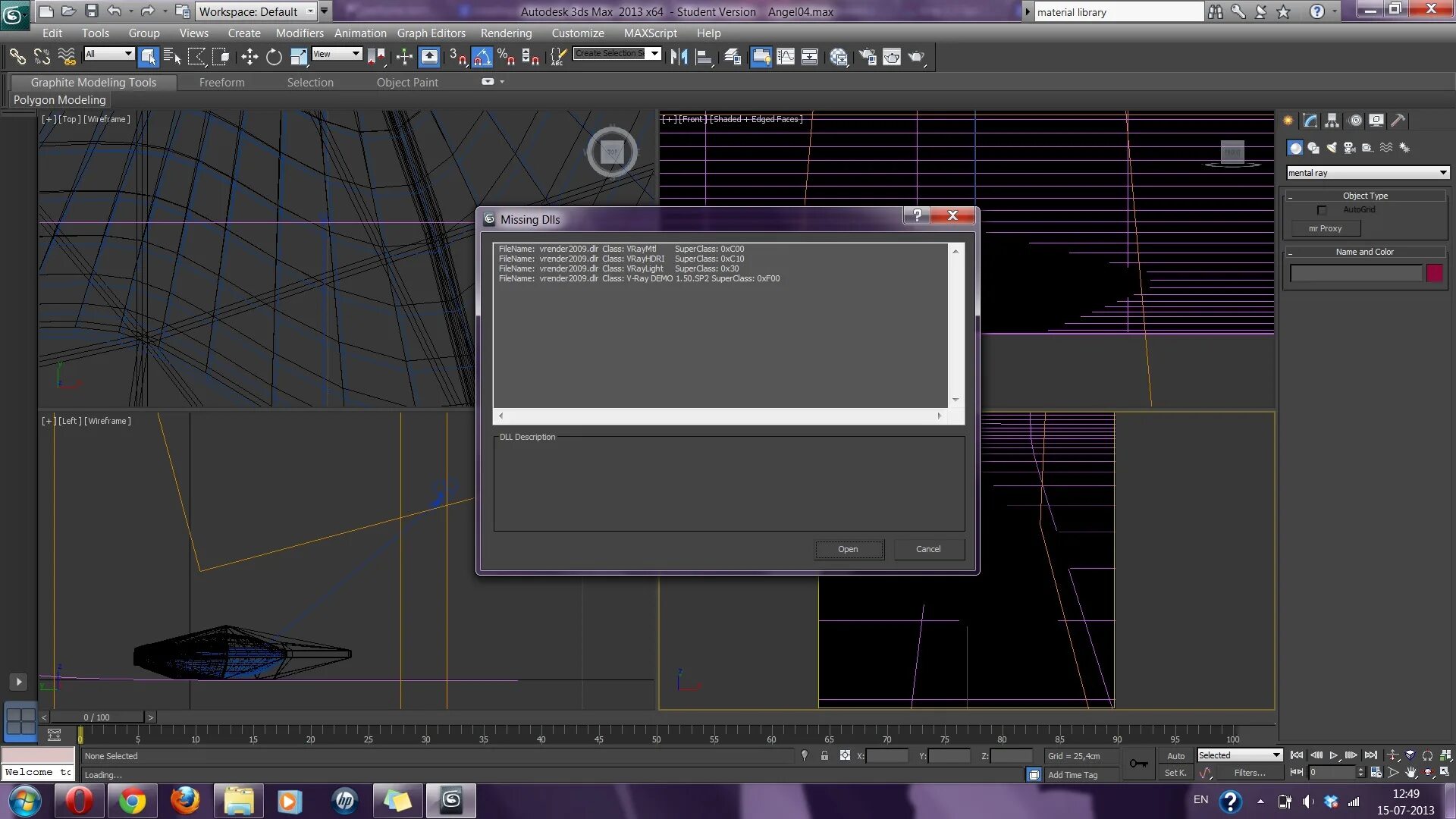Toggle the Percent Snap icon
1456x819 pixels.
(x=507, y=56)
